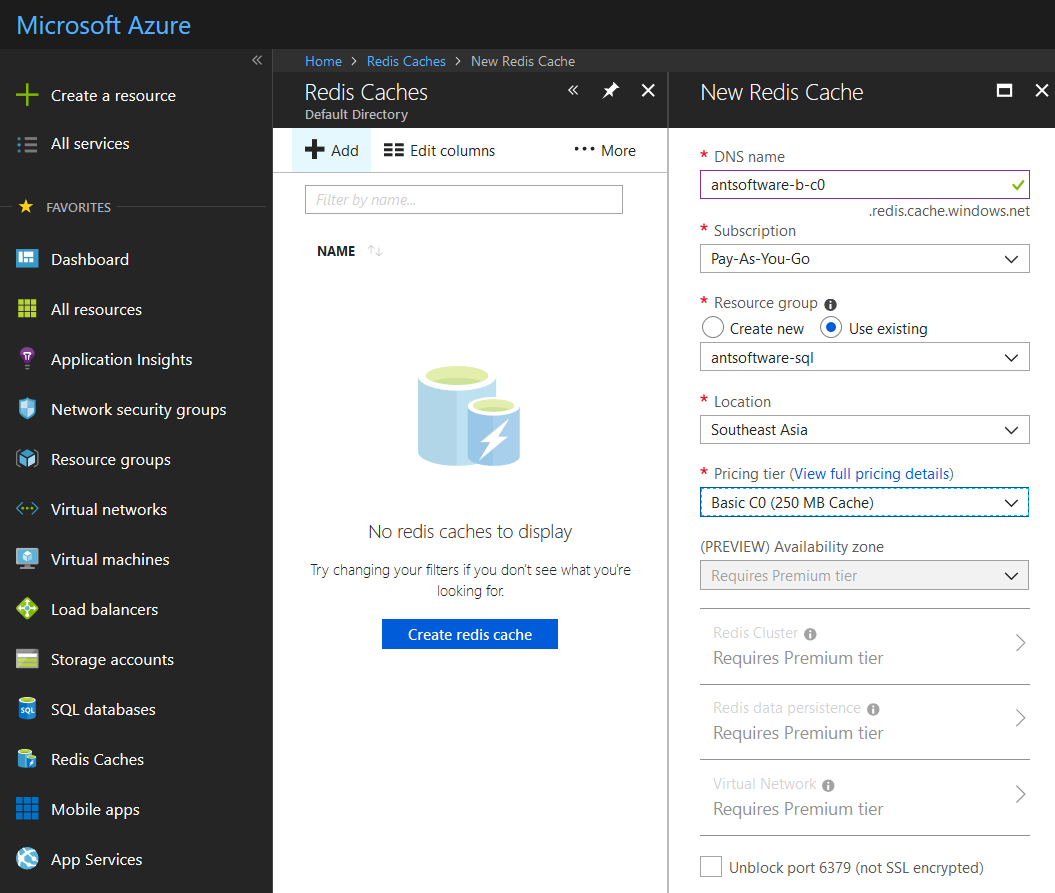Click Edit columns in the toolbar

439,150
